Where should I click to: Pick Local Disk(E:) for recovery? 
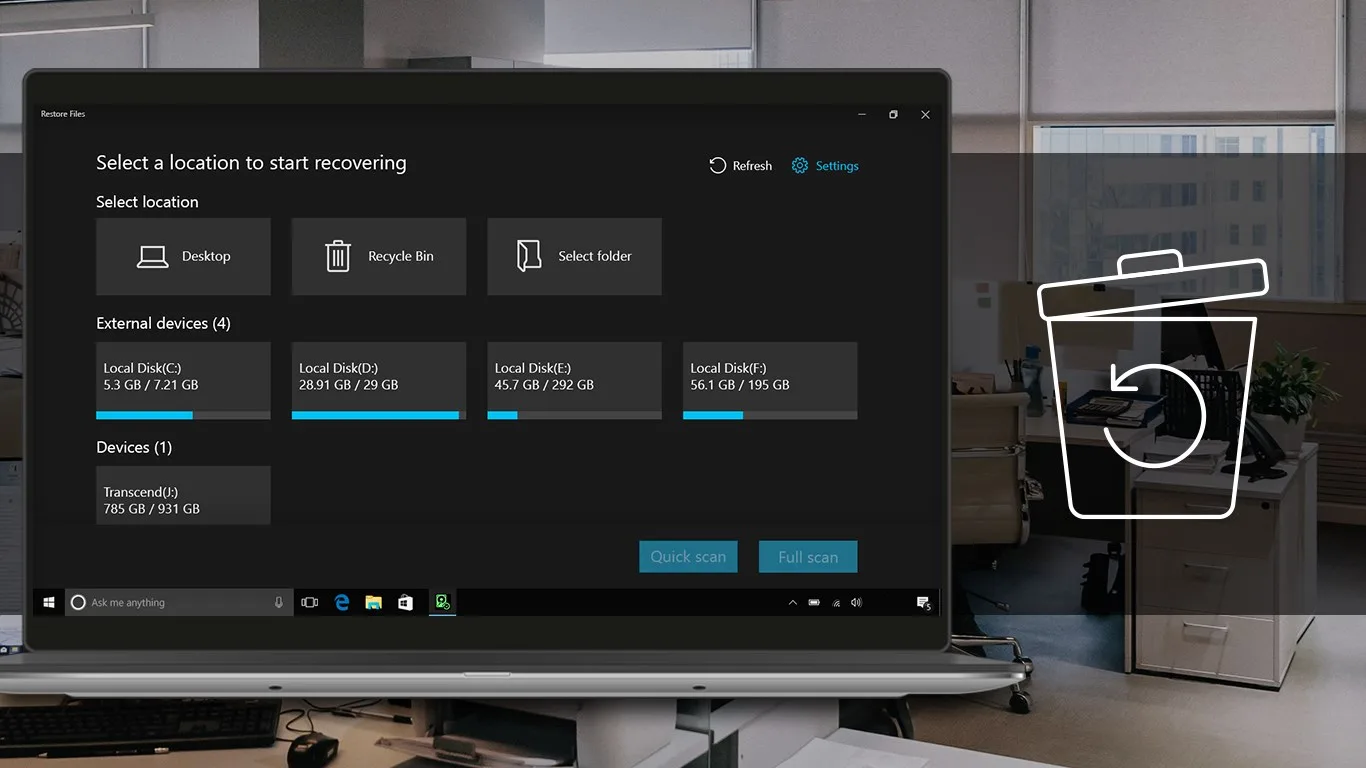pyautogui.click(x=574, y=381)
